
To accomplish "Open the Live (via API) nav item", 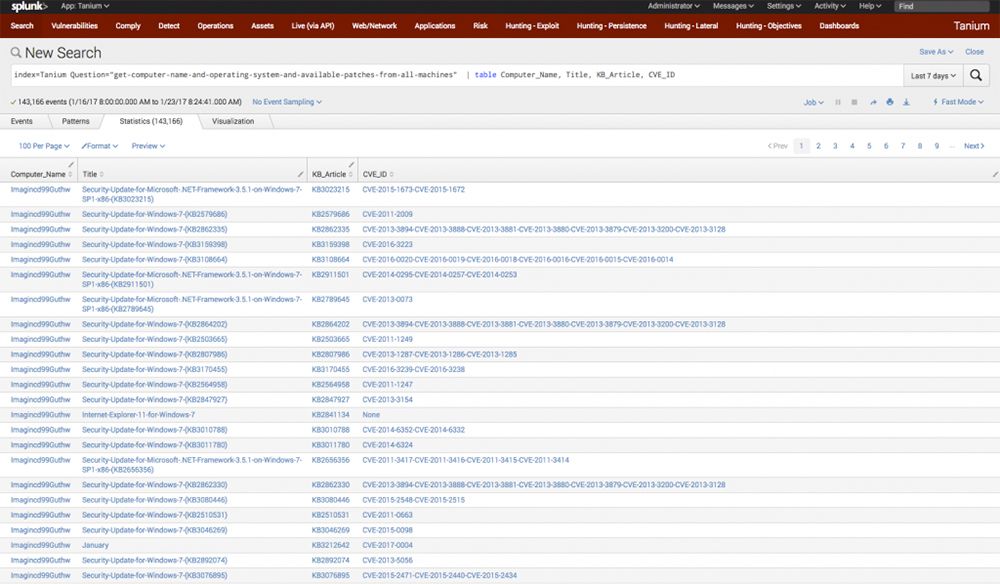I will pyautogui.click(x=312, y=26).
